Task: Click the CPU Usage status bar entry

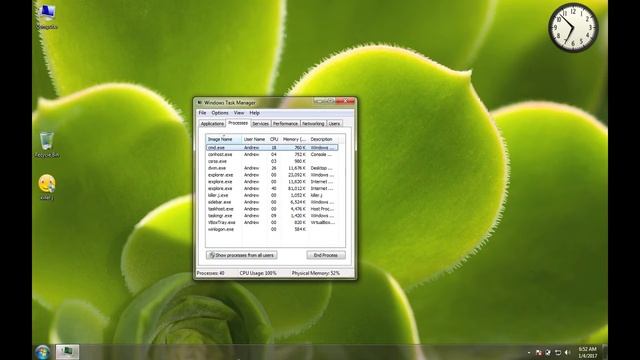Action: pyautogui.click(x=258, y=273)
